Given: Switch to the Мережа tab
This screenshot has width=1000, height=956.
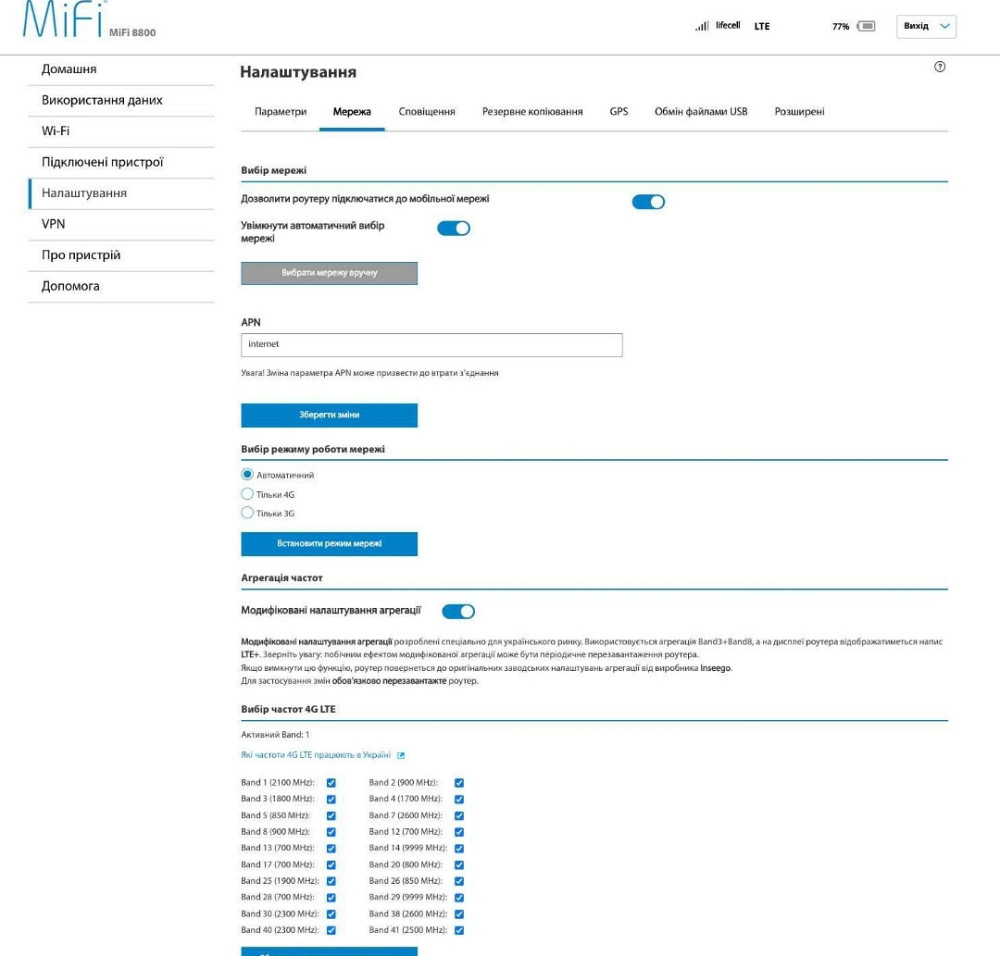Looking at the screenshot, I should [x=352, y=112].
